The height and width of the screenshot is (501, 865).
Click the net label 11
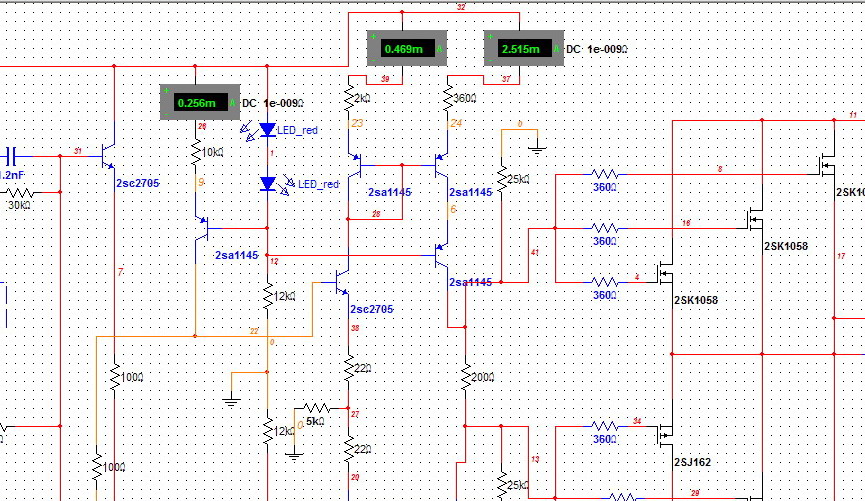pyautogui.click(x=853, y=115)
